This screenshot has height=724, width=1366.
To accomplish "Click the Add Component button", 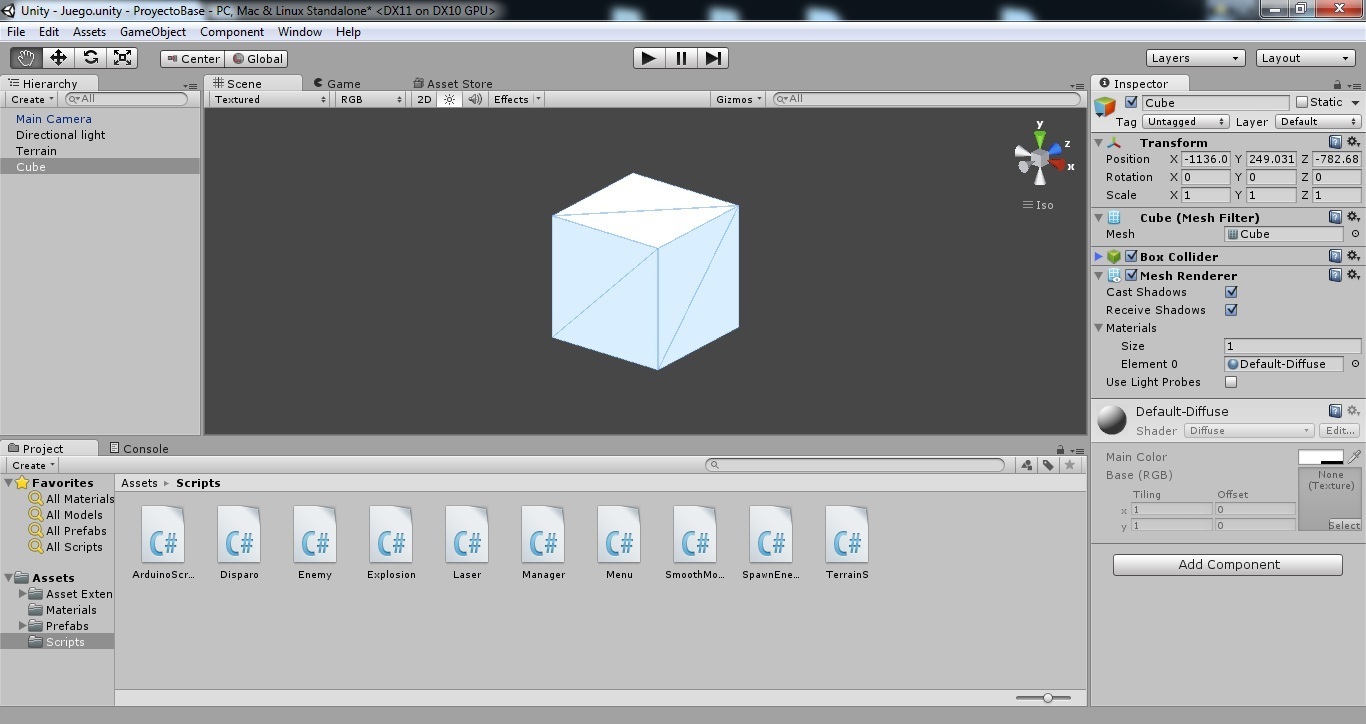I will click(x=1227, y=565).
